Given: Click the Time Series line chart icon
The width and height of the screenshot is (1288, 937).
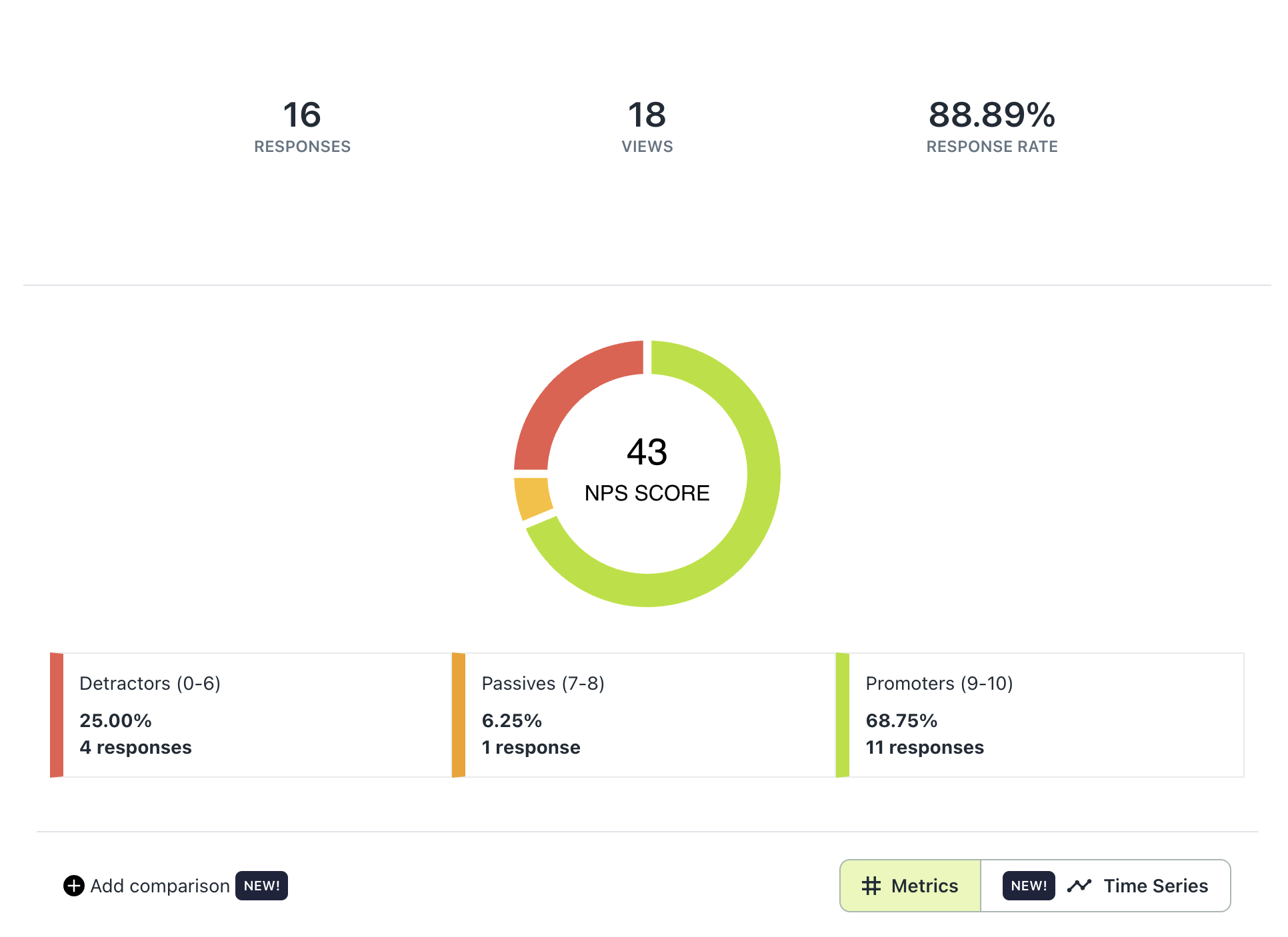Looking at the screenshot, I should [1079, 886].
